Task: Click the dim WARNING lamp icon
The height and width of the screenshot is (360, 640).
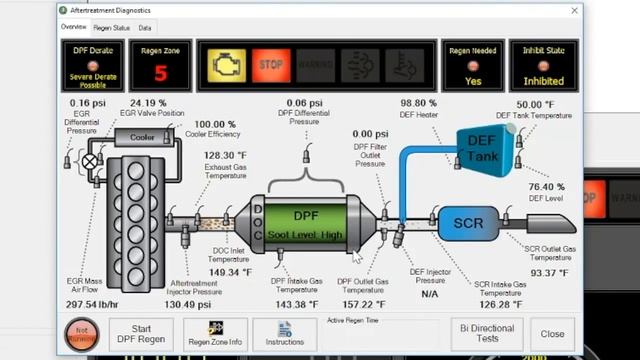Action: pos(316,66)
